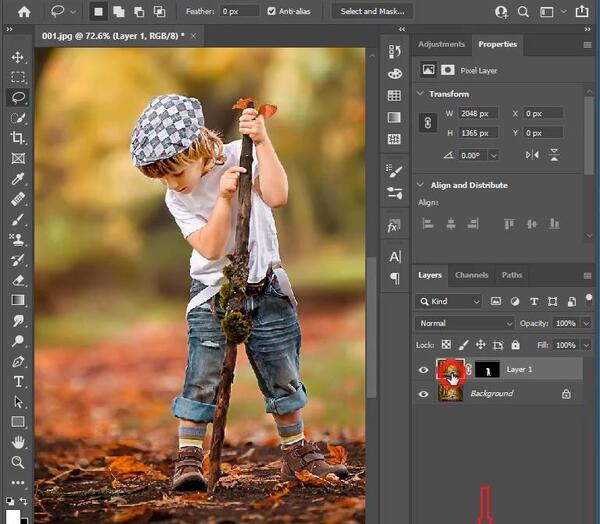Switch to the Paths tab
600x524 pixels.
512,275
